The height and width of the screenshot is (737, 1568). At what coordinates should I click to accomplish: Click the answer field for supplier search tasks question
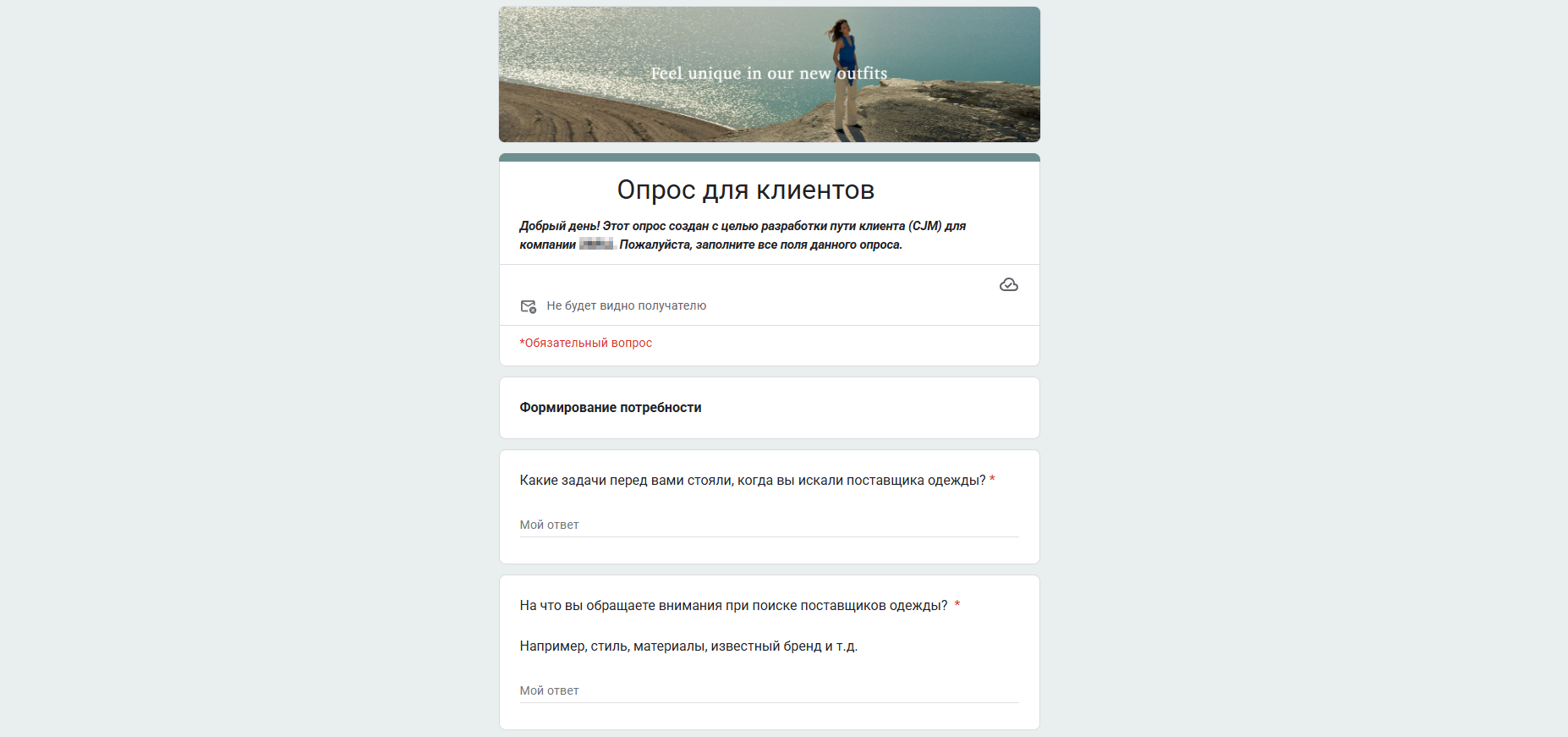(x=769, y=525)
